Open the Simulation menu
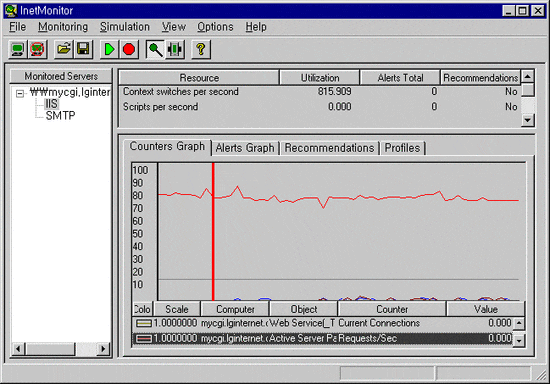This screenshot has height=384, width=550. [125, 27]
